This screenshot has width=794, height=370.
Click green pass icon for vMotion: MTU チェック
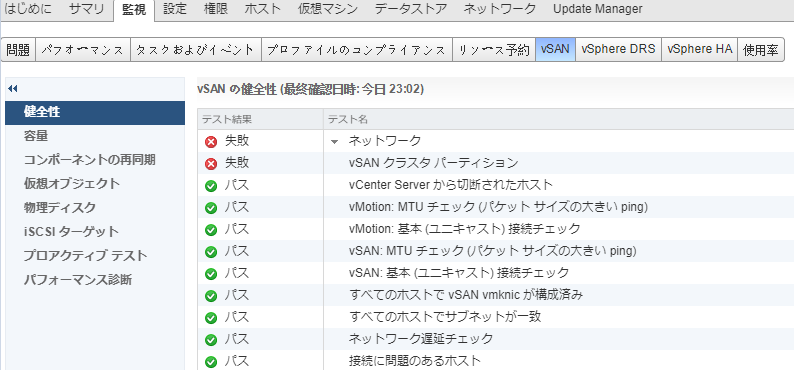click(211, 208)
